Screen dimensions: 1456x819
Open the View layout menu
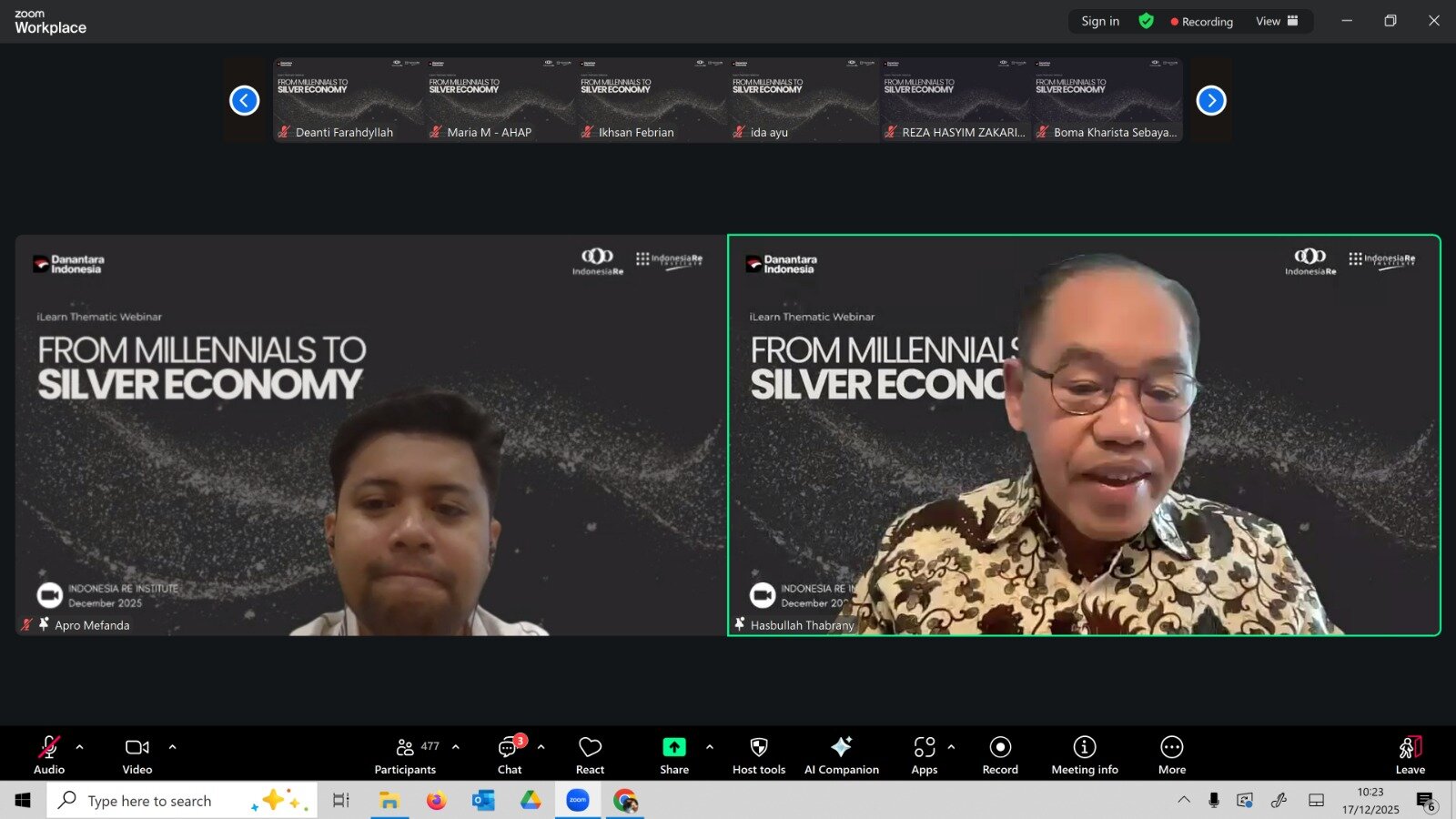(1276, 21)
